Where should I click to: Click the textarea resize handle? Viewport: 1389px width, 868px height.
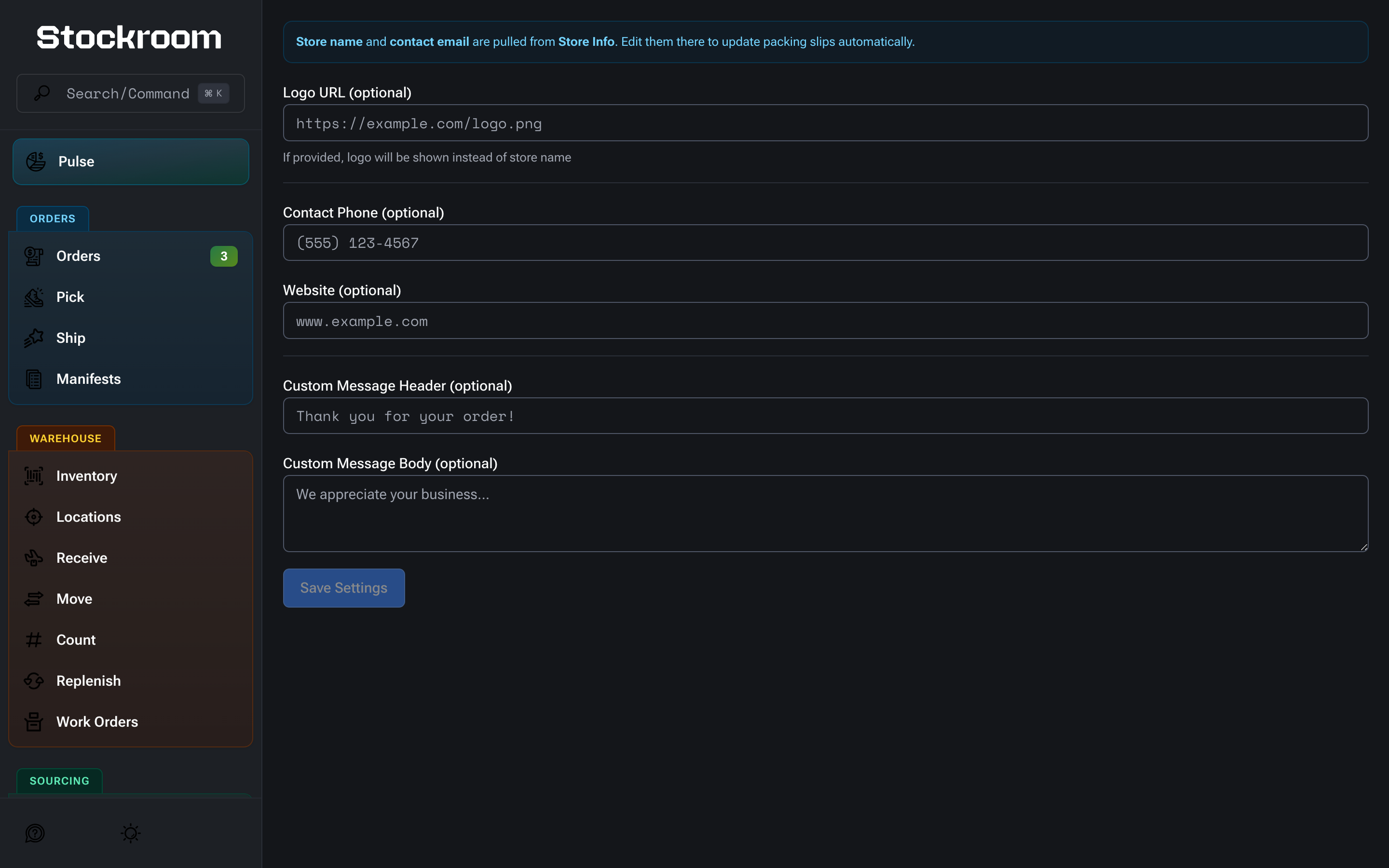(x=1364, y=547)
